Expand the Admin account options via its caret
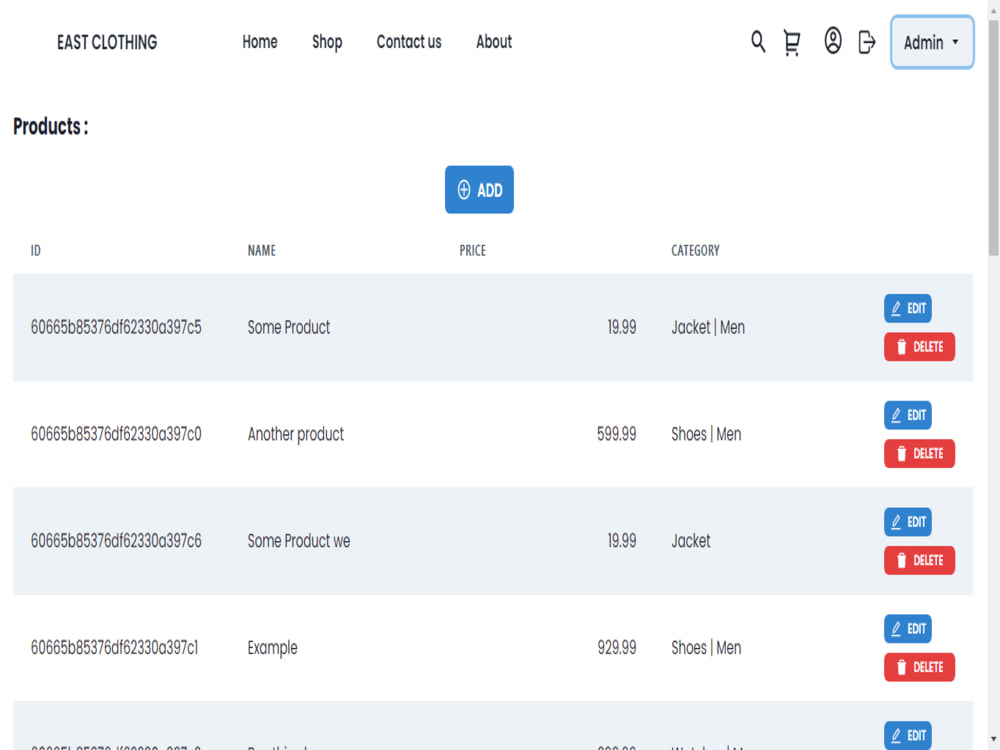This screenshot has height=750, width=1000. click(956, 43)
